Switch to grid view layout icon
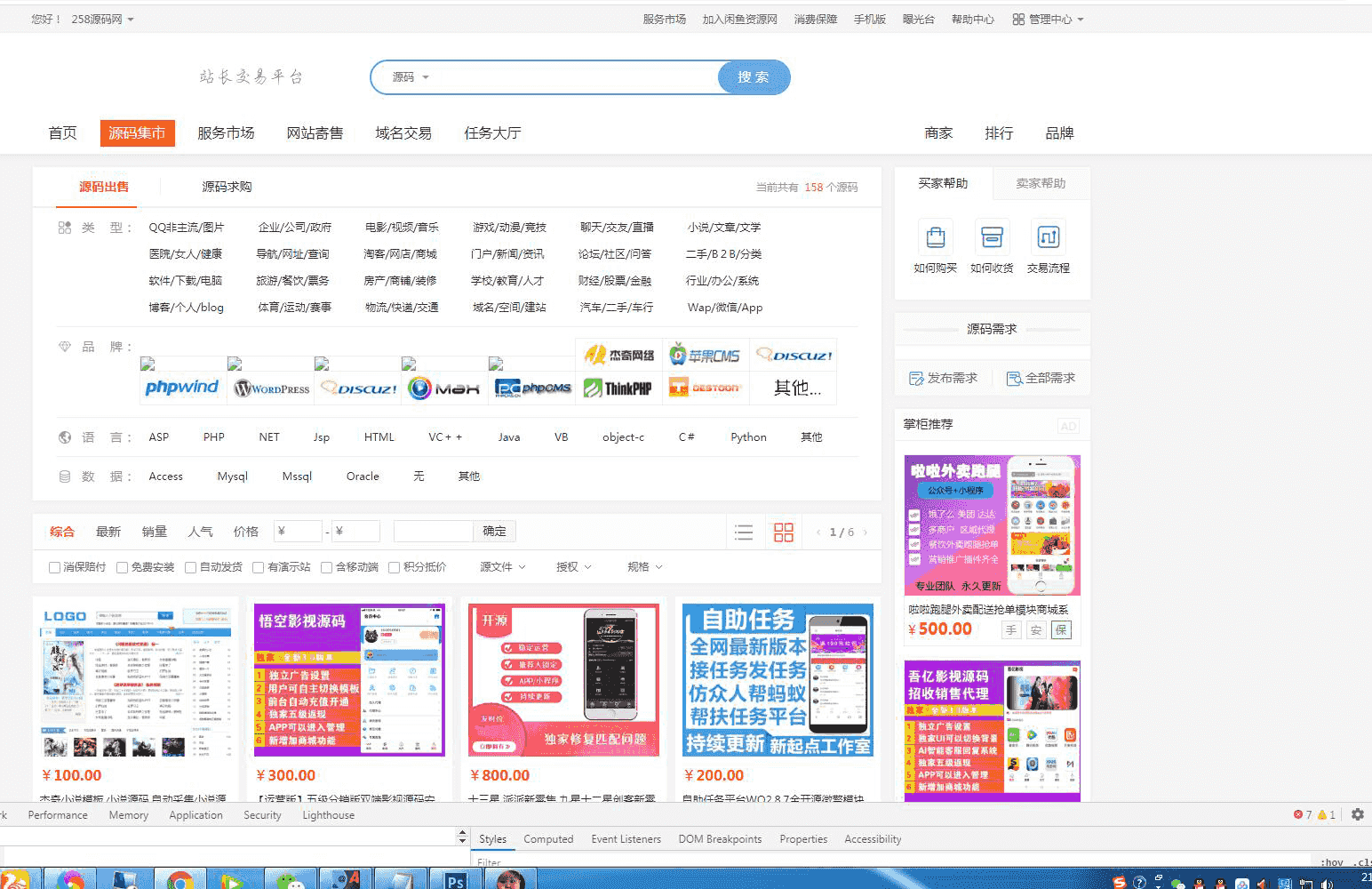The width and height of the screenshot is (1372, 889). tap(784, 533)
